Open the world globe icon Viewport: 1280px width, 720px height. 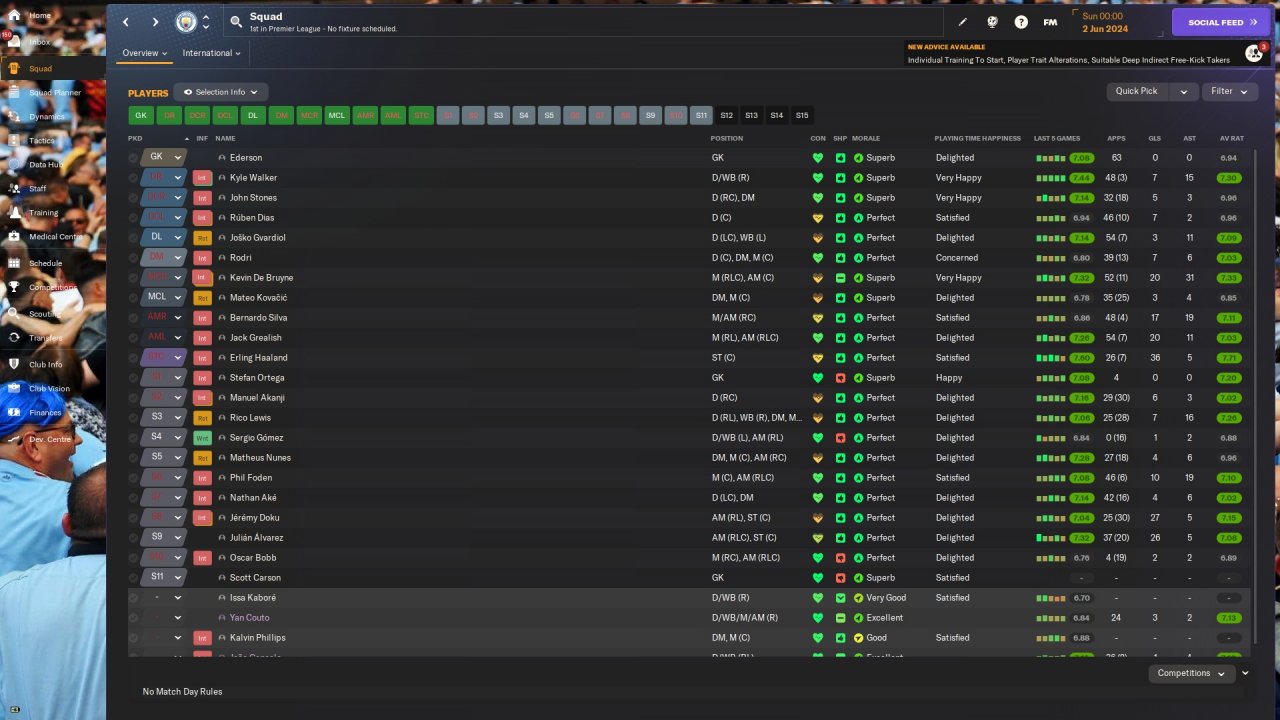992,22
